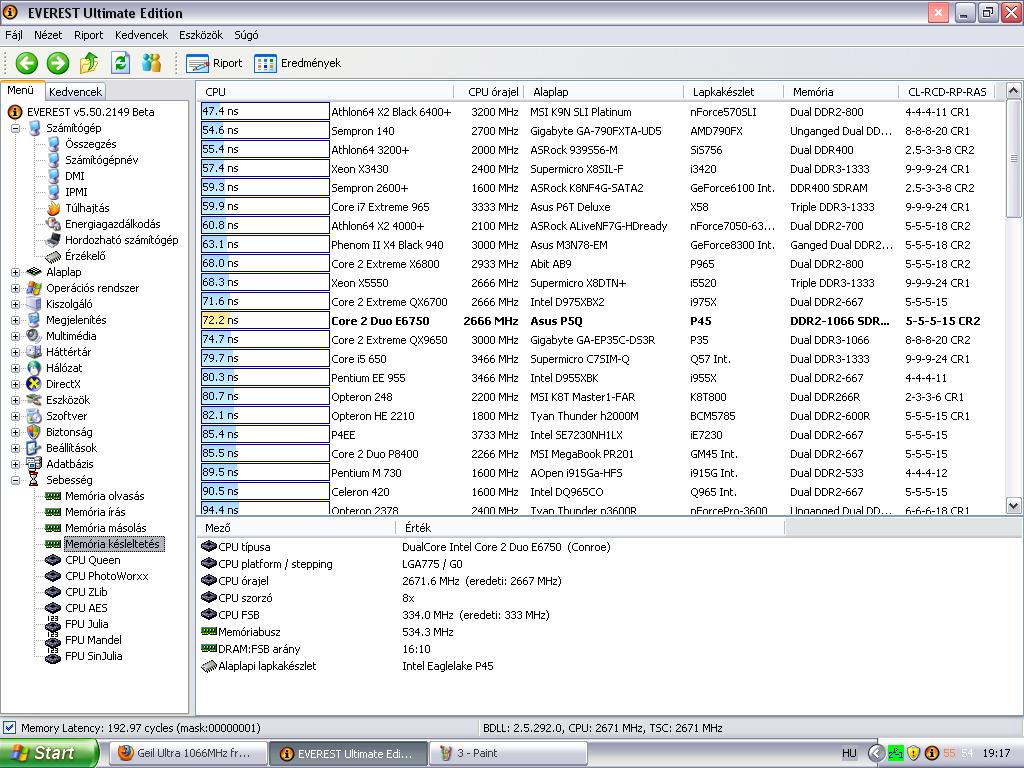Expand the Biztonság tree node

tap(15, 432)
